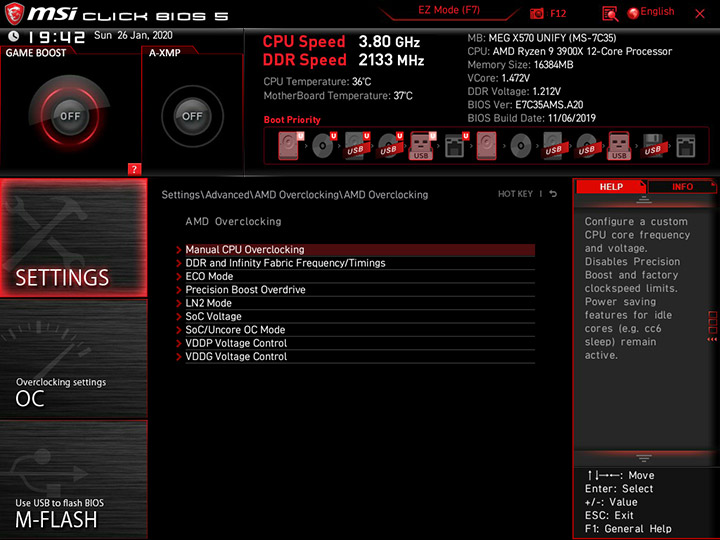
Task: Switch to the INFO tab
Action: click(682, 186)
